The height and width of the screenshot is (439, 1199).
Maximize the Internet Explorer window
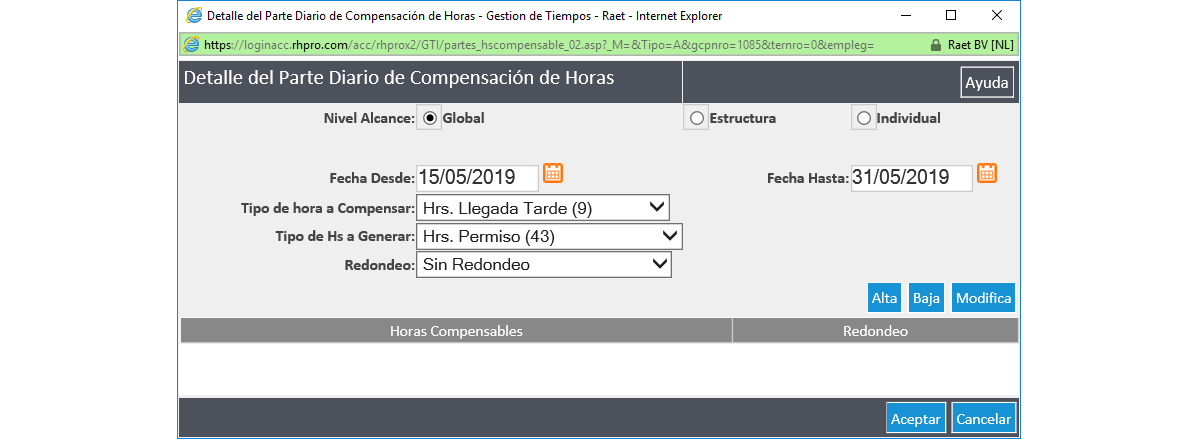(951, 15)
